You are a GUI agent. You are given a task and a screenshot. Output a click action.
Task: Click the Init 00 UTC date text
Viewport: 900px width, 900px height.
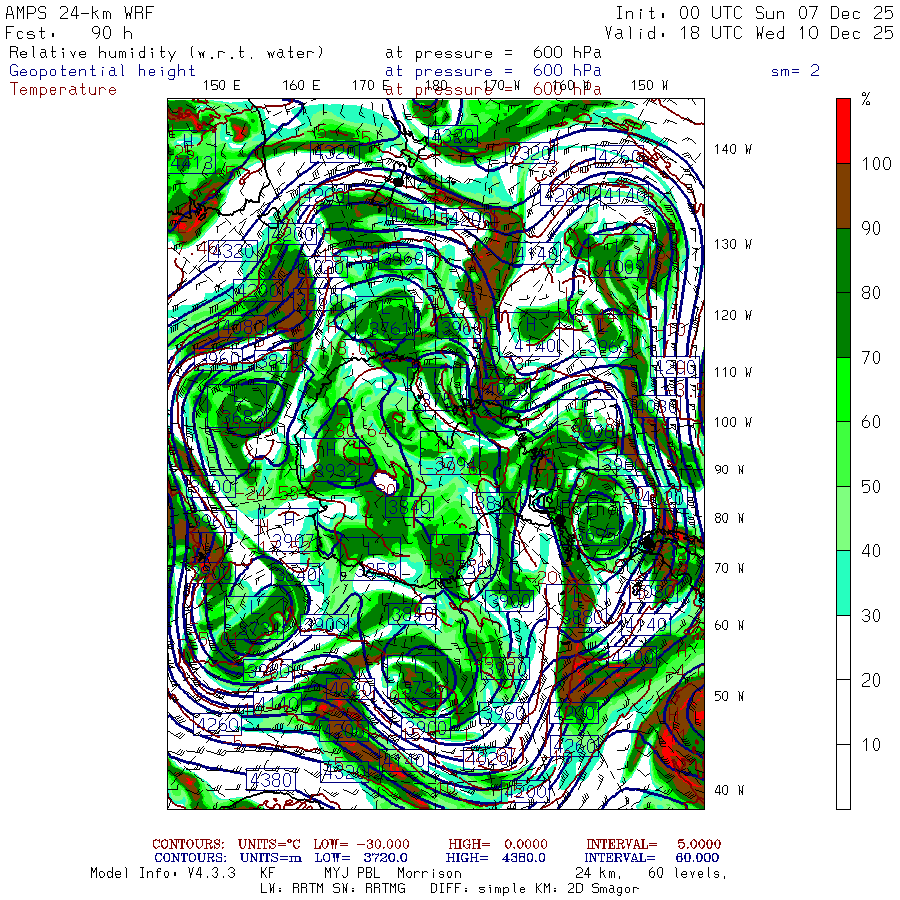(755, 13)
